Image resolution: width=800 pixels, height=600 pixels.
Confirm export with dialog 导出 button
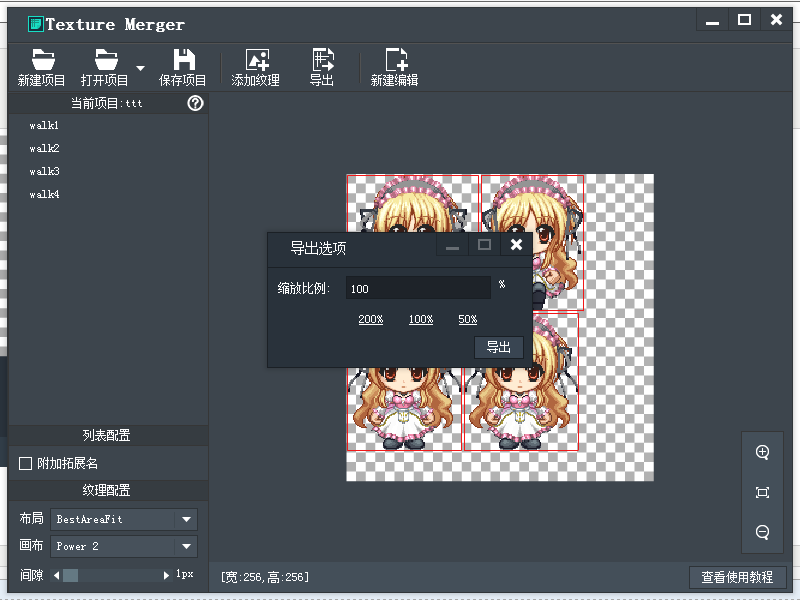point(498,347)
